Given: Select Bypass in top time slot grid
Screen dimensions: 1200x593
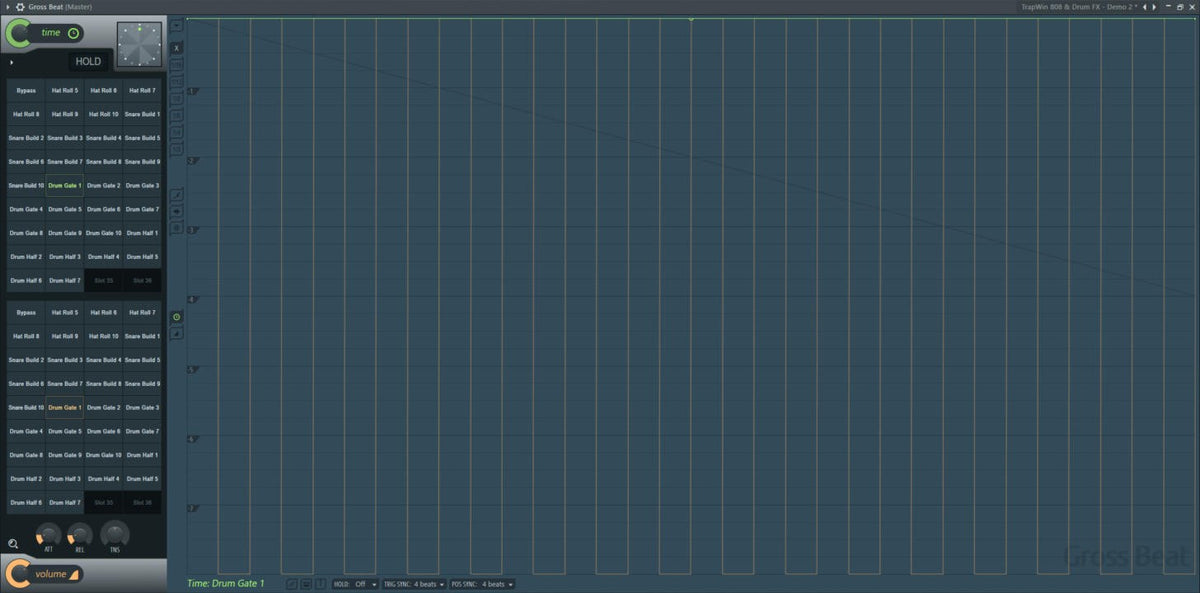Looking at the screenshot, I should [x=26, y=90].
